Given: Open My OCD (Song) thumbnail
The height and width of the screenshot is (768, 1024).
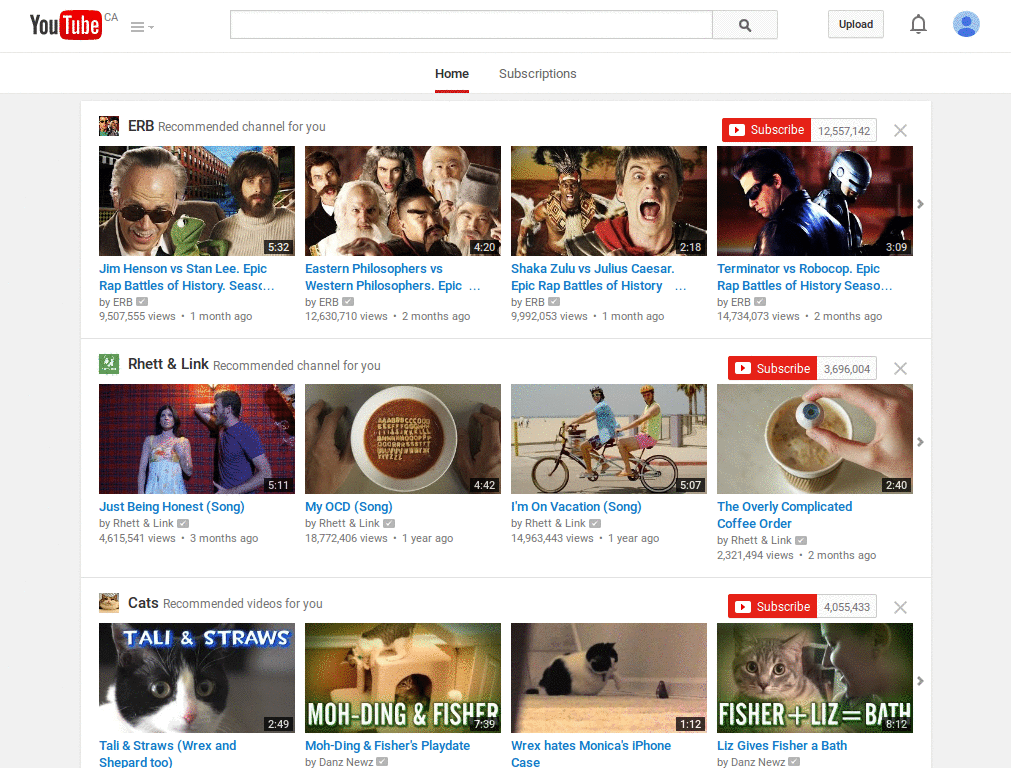Looking at the screenshot, I should pos(403,439).
